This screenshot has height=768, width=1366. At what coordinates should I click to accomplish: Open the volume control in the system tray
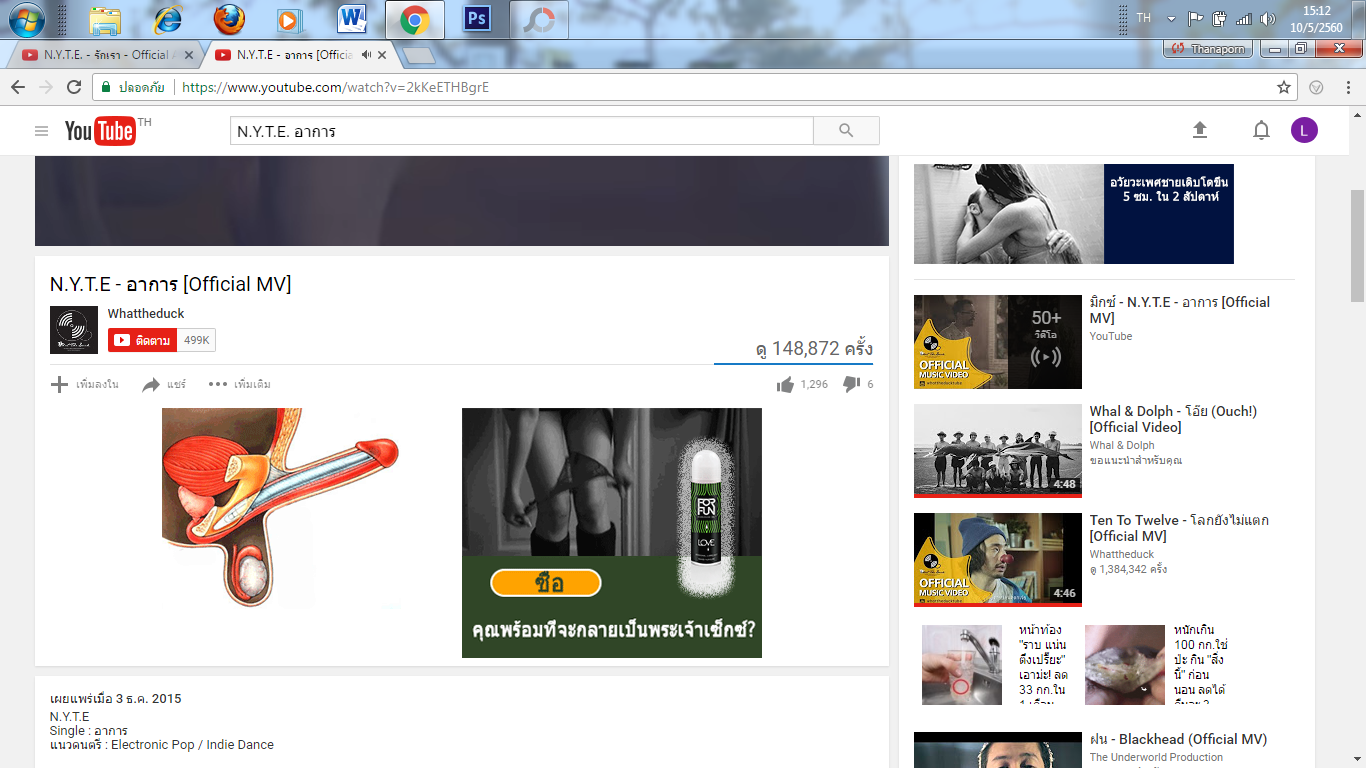pos(1268,19)
